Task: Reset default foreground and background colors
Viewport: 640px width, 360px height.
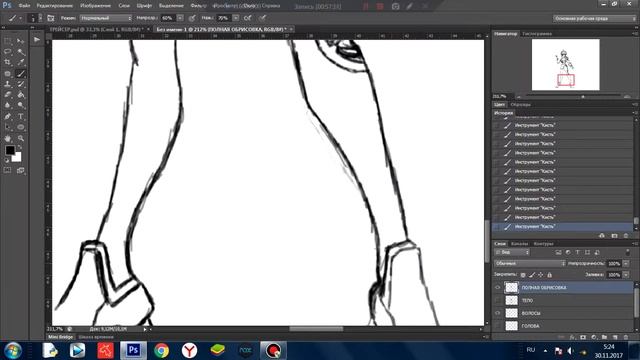Action: tap(7, 160)
